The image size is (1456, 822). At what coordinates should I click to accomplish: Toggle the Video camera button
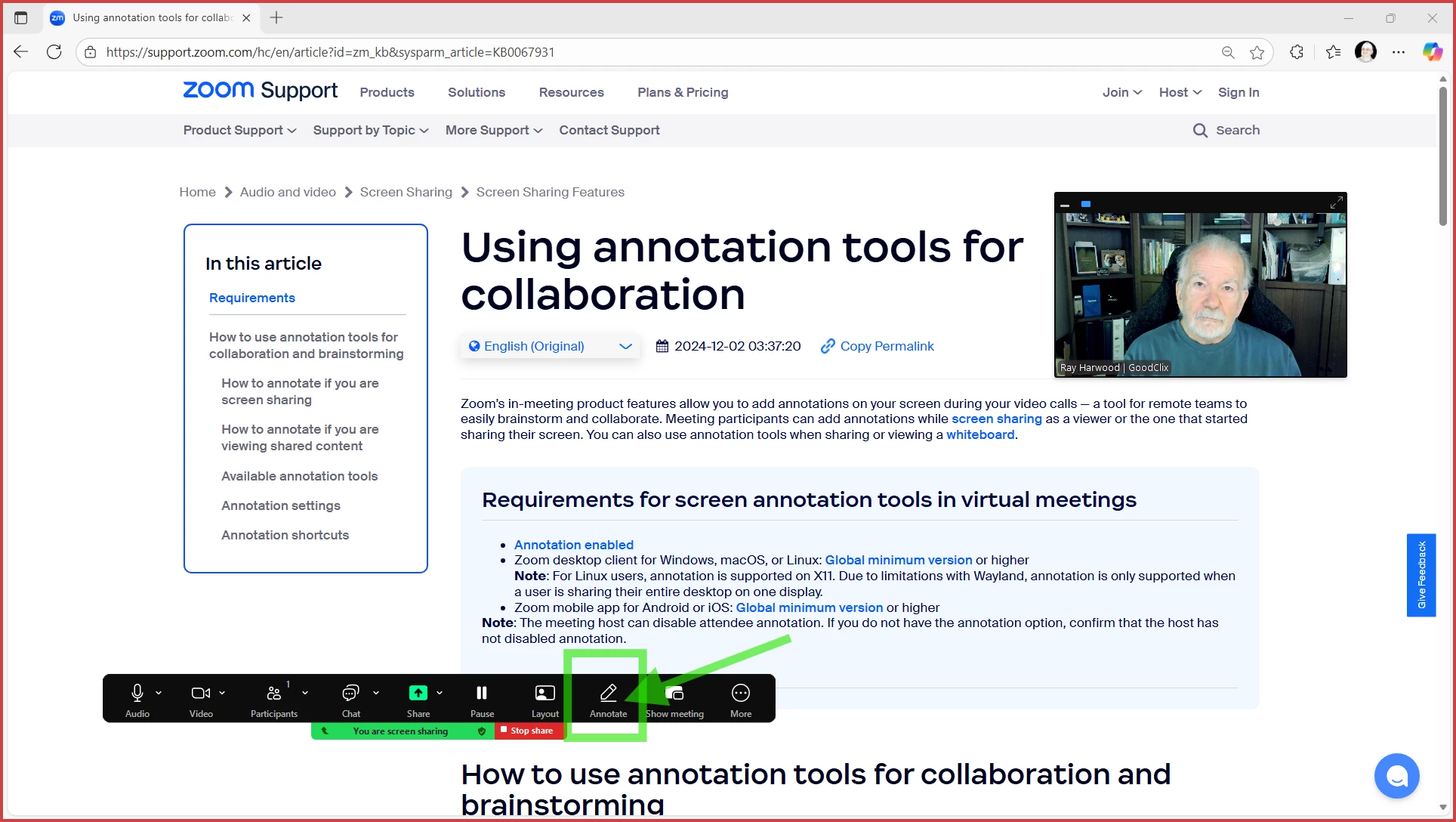[x=200, y=693]
